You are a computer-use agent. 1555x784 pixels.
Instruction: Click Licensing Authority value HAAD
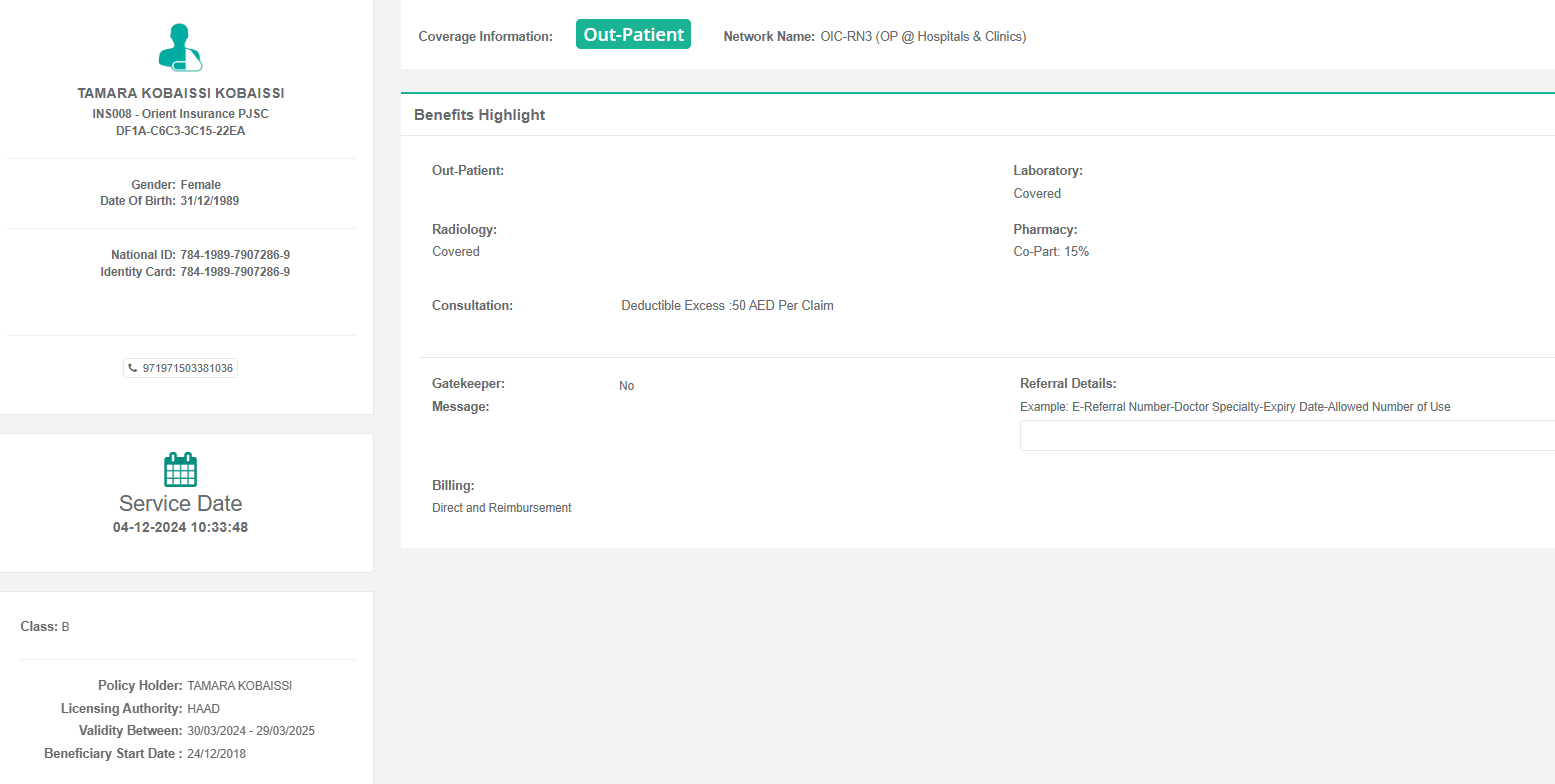tap(203, 709)
